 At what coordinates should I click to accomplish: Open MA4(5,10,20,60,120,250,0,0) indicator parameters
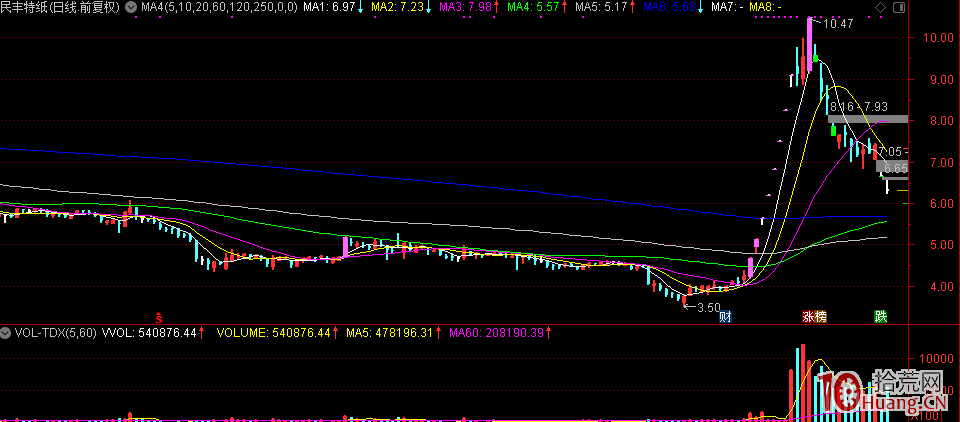pos(219,7)
